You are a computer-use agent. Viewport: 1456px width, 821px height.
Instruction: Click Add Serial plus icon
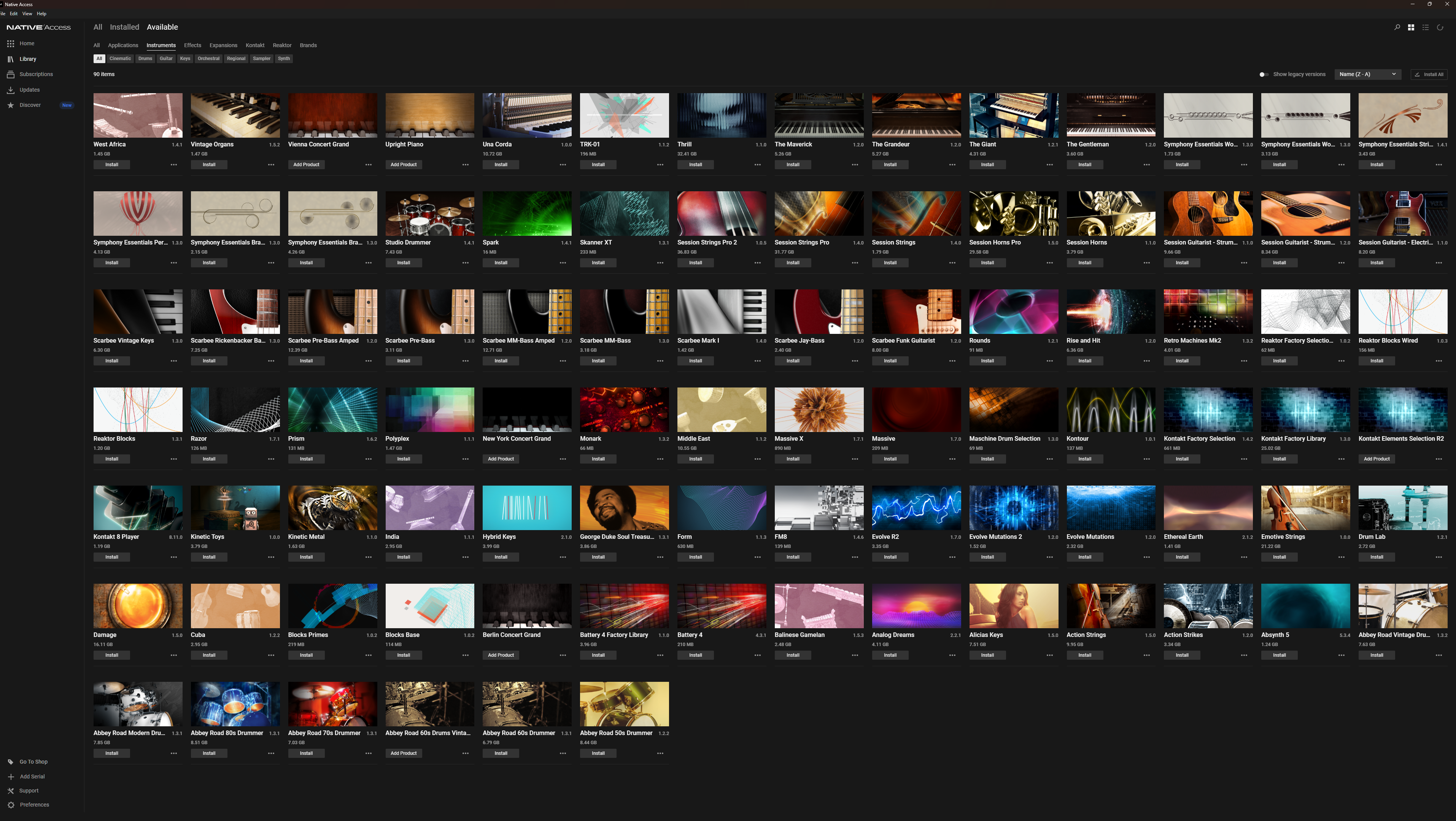click(x=11, y=777)
